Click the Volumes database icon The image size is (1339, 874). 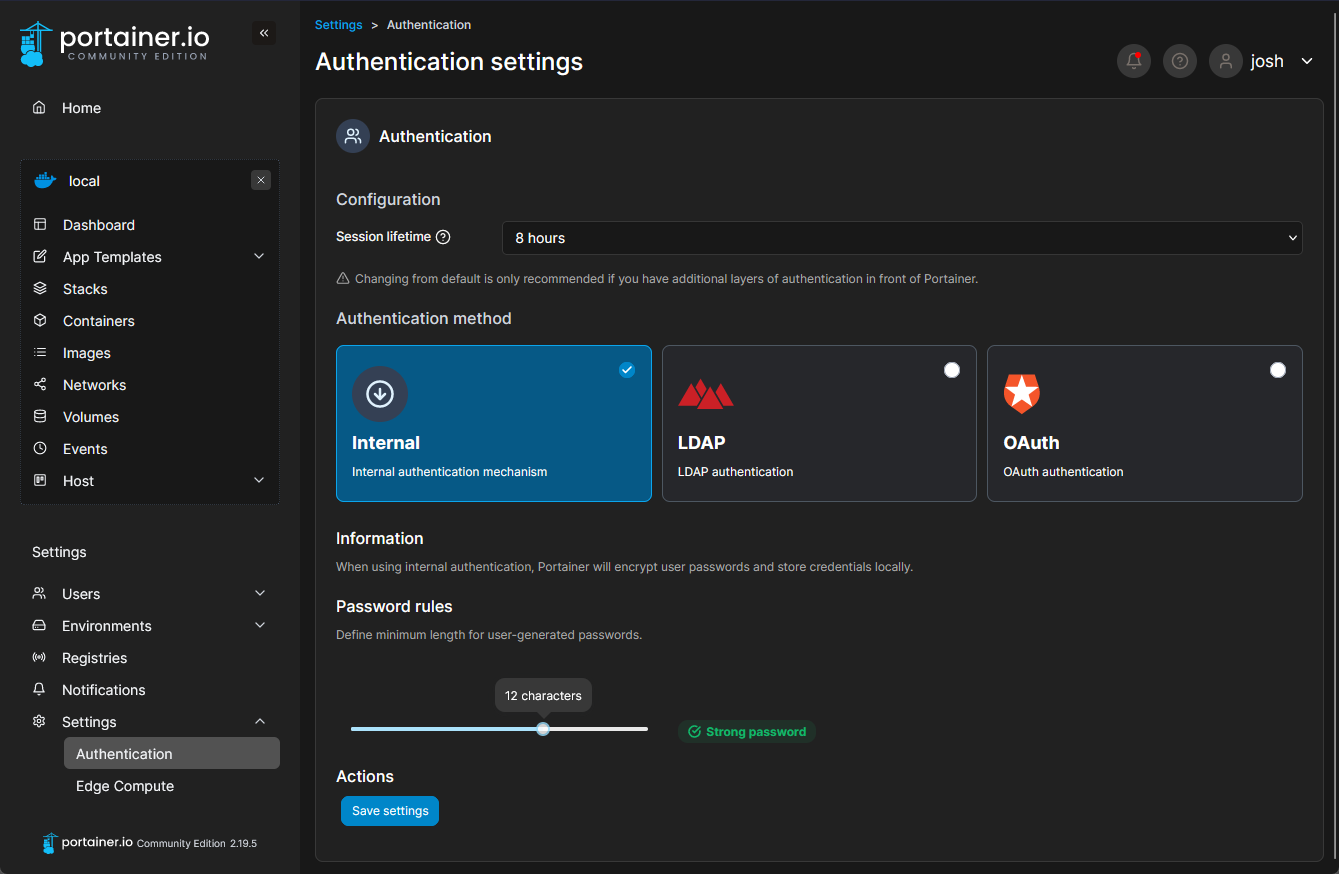tap(40, 417)
